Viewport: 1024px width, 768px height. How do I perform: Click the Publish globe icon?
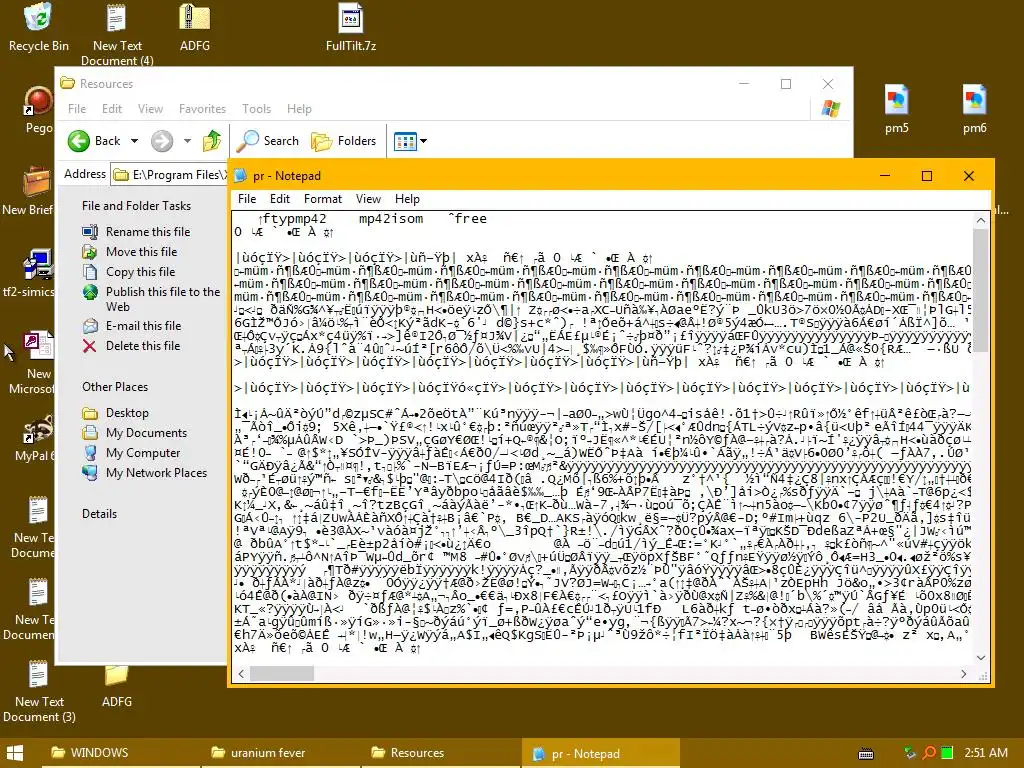90,292
